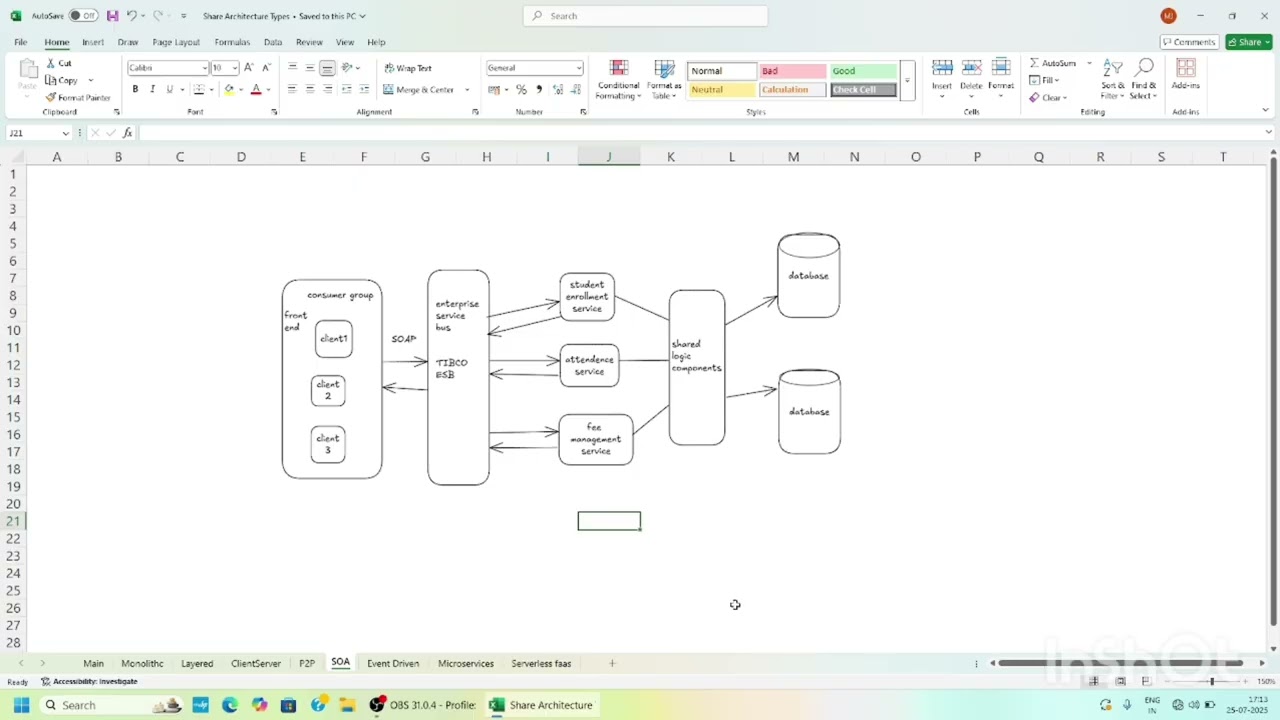Click the Share button
1280x720 pixels.
(1249, 42)
